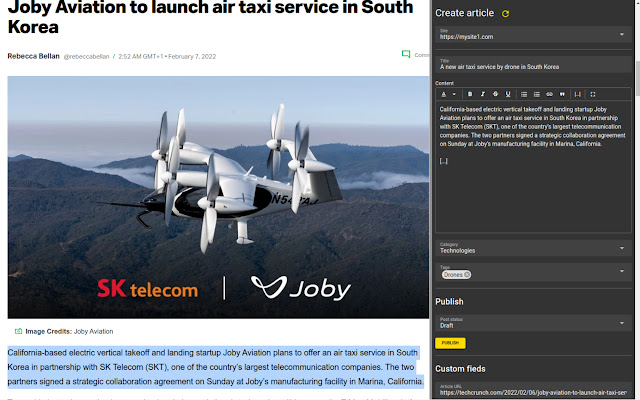The width and height of the screenshot is (640, 400).
Task: Click the date text 'February 7, 2022'
Action: pos(192,56)
